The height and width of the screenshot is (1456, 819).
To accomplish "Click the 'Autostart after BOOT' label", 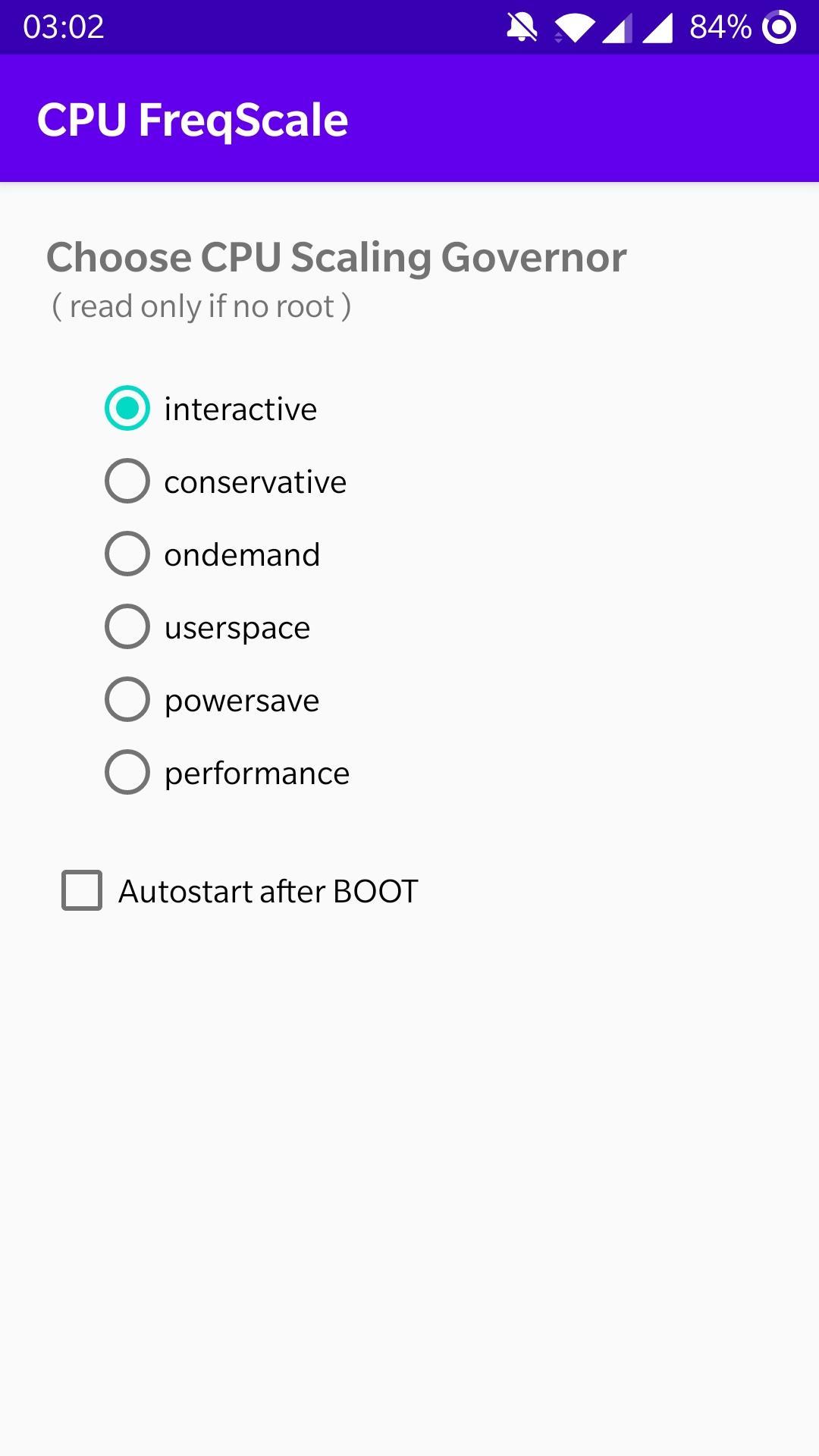I will pos(268,891).
